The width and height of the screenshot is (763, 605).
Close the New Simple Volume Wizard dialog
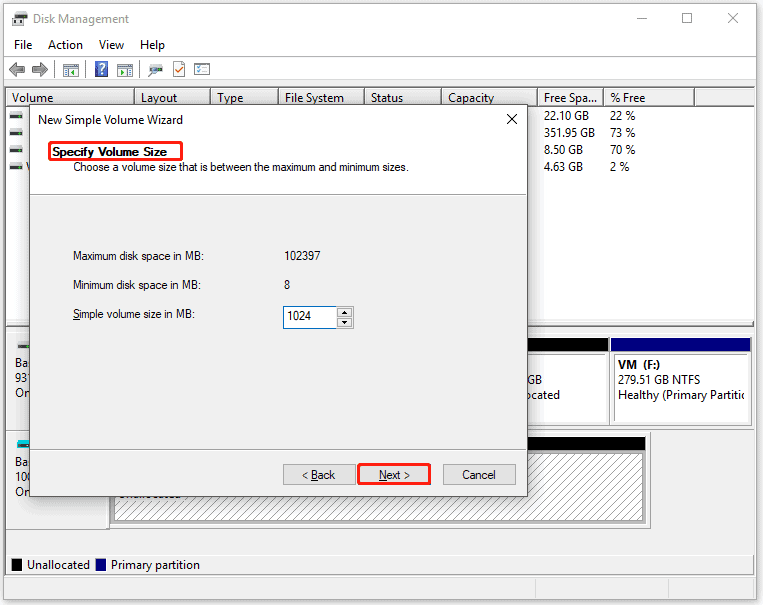tap(512, 119)
